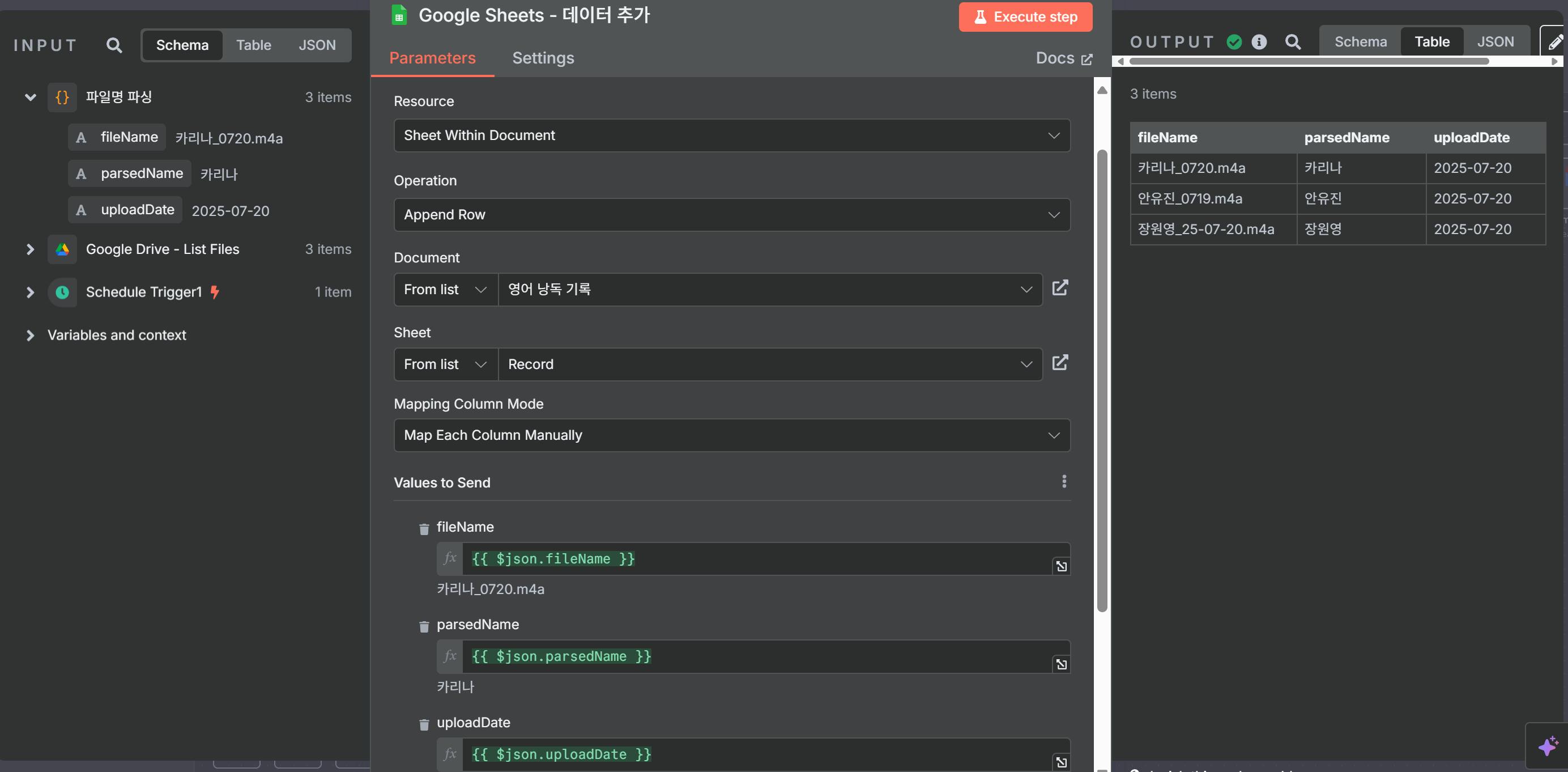Open Values to Send three-dot menu
1568x772 pixels.
pos(1064,482)
